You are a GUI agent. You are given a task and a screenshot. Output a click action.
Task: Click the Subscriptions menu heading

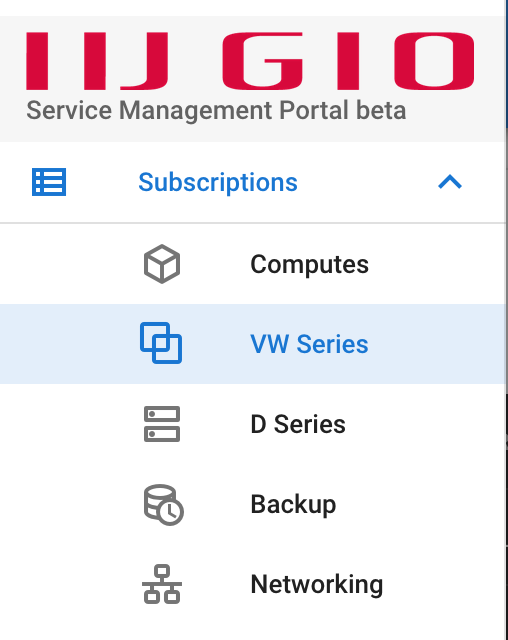coord(218,182)
